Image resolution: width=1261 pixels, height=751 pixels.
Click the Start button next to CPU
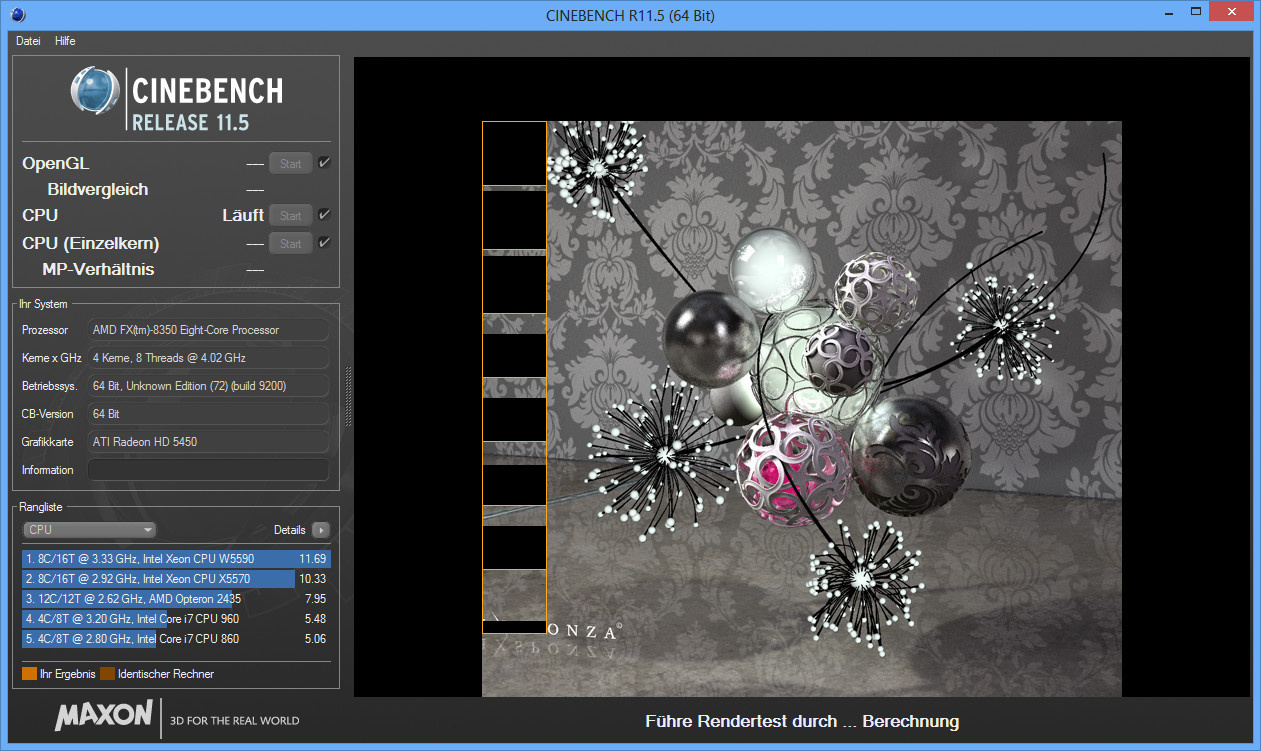[x=290, y=215]
